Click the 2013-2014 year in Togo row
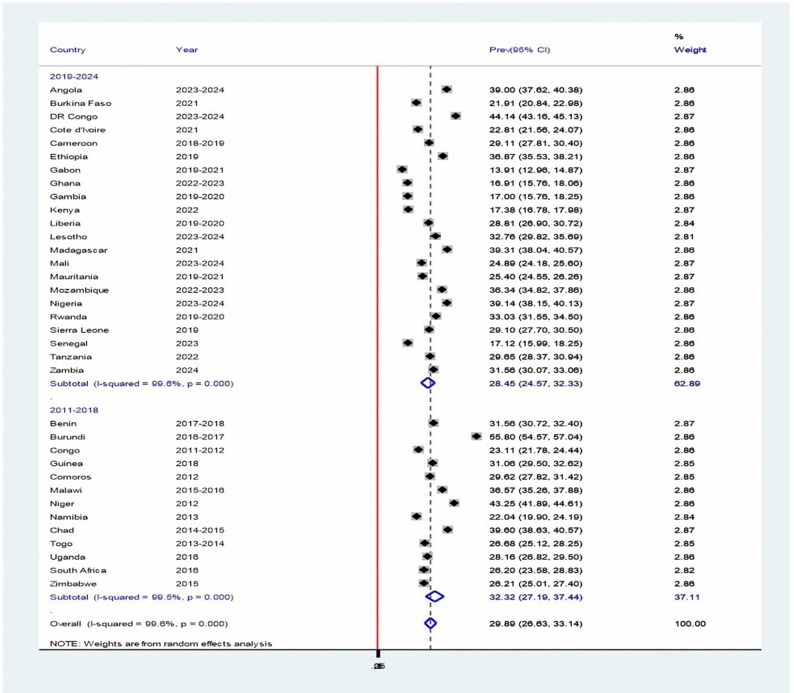Image resolution: width=794 pixels, height=693 pixels. 200,544
